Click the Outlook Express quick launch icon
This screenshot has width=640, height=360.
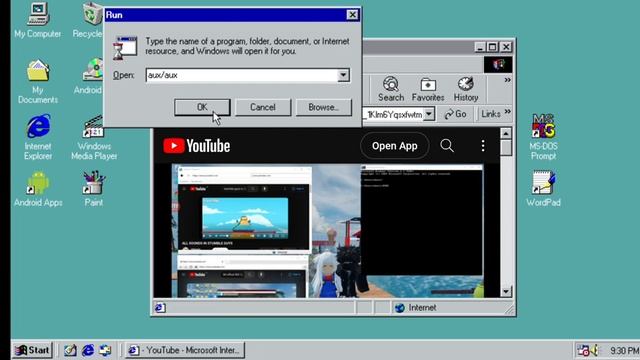coord(105,350)
